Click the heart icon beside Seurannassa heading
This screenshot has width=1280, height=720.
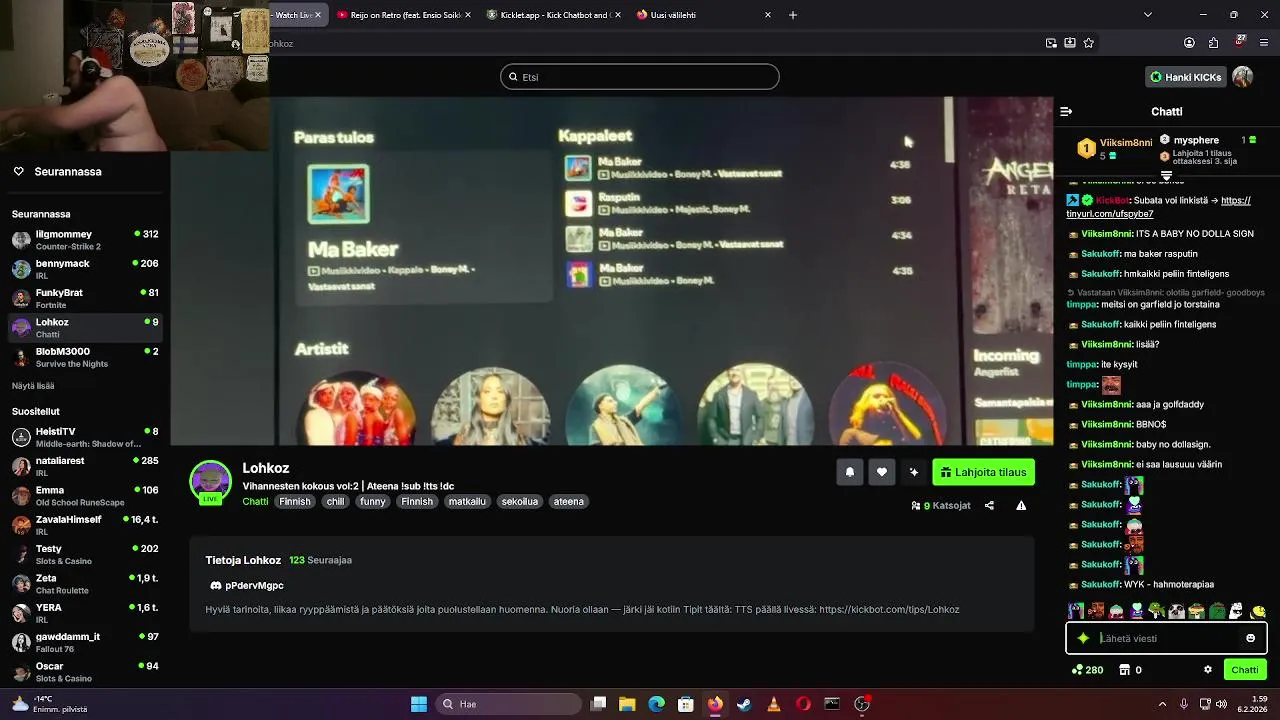[18, 172]
